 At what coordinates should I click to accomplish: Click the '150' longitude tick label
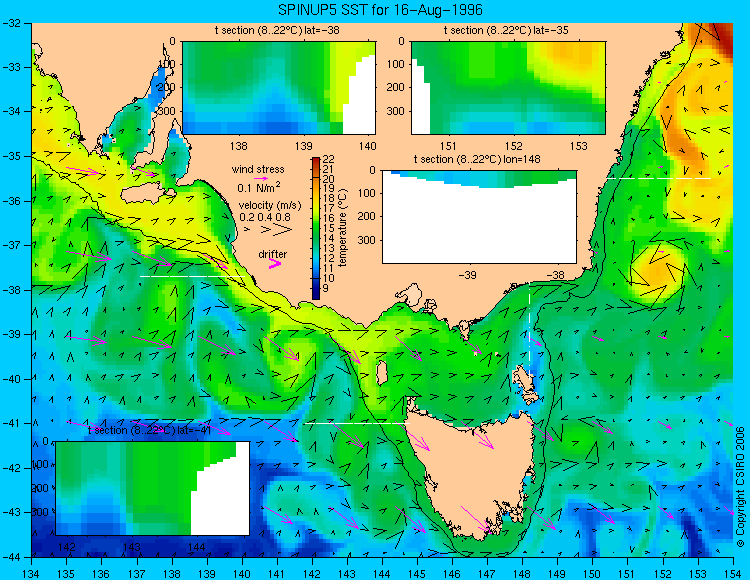point(593,574)
